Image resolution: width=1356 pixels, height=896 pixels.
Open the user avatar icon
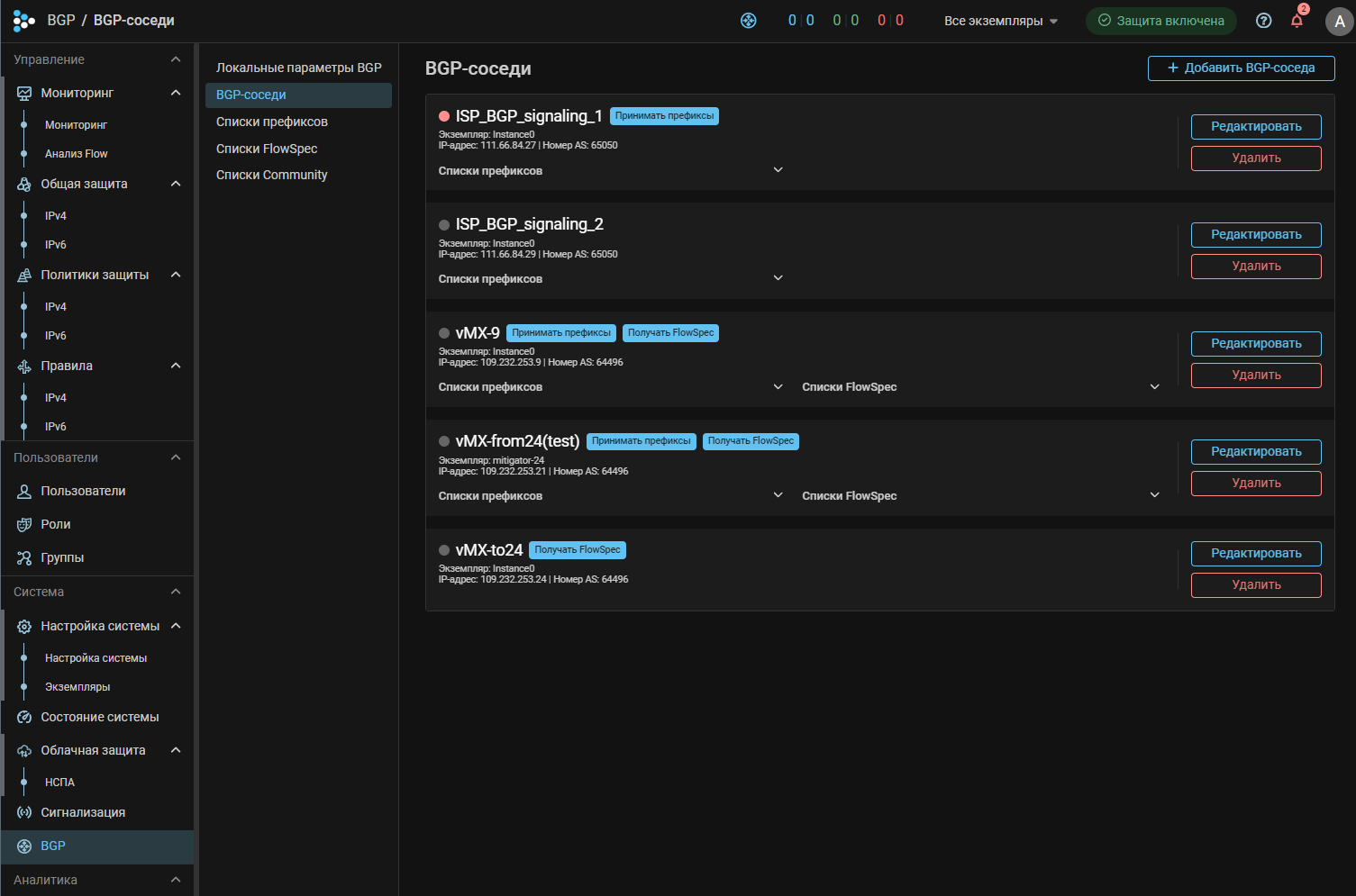[x=1339, y=22]
